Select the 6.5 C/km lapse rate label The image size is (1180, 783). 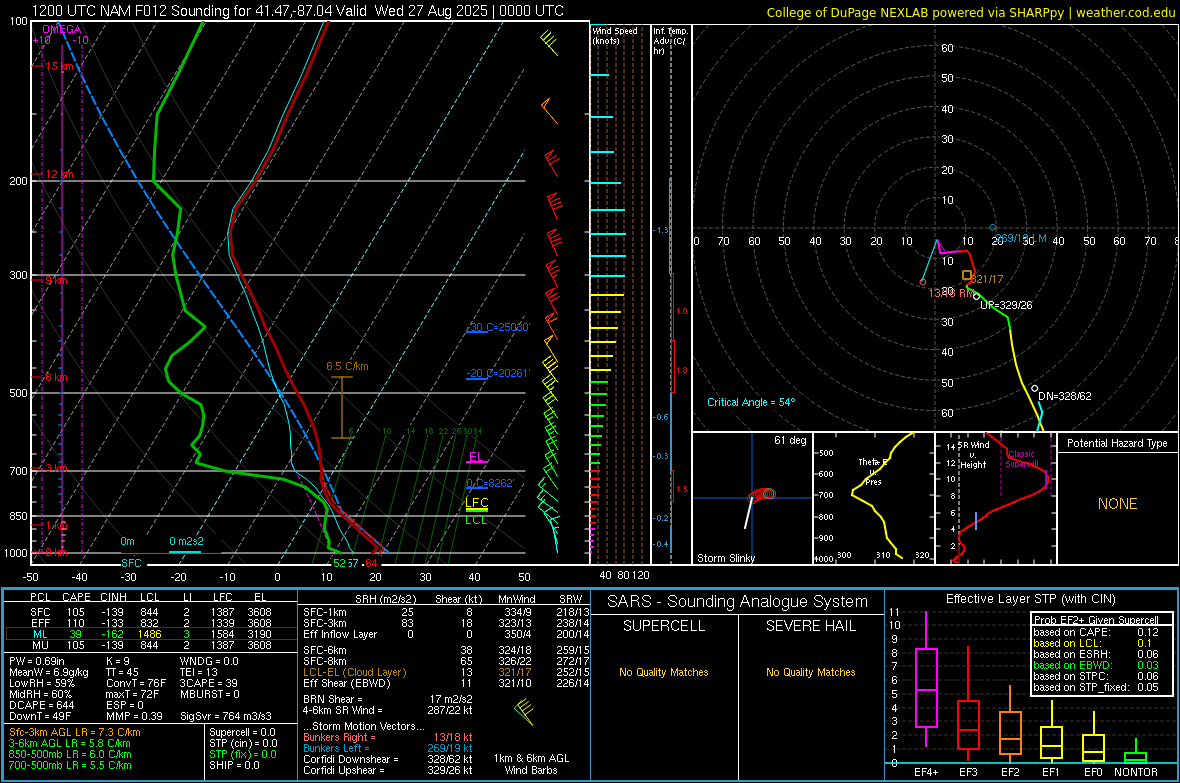click(x=347, y=366)
